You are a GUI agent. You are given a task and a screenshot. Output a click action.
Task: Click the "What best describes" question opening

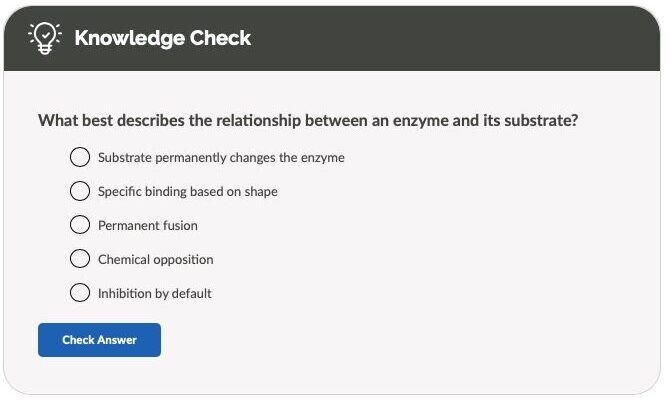click(x=96, y=121)
